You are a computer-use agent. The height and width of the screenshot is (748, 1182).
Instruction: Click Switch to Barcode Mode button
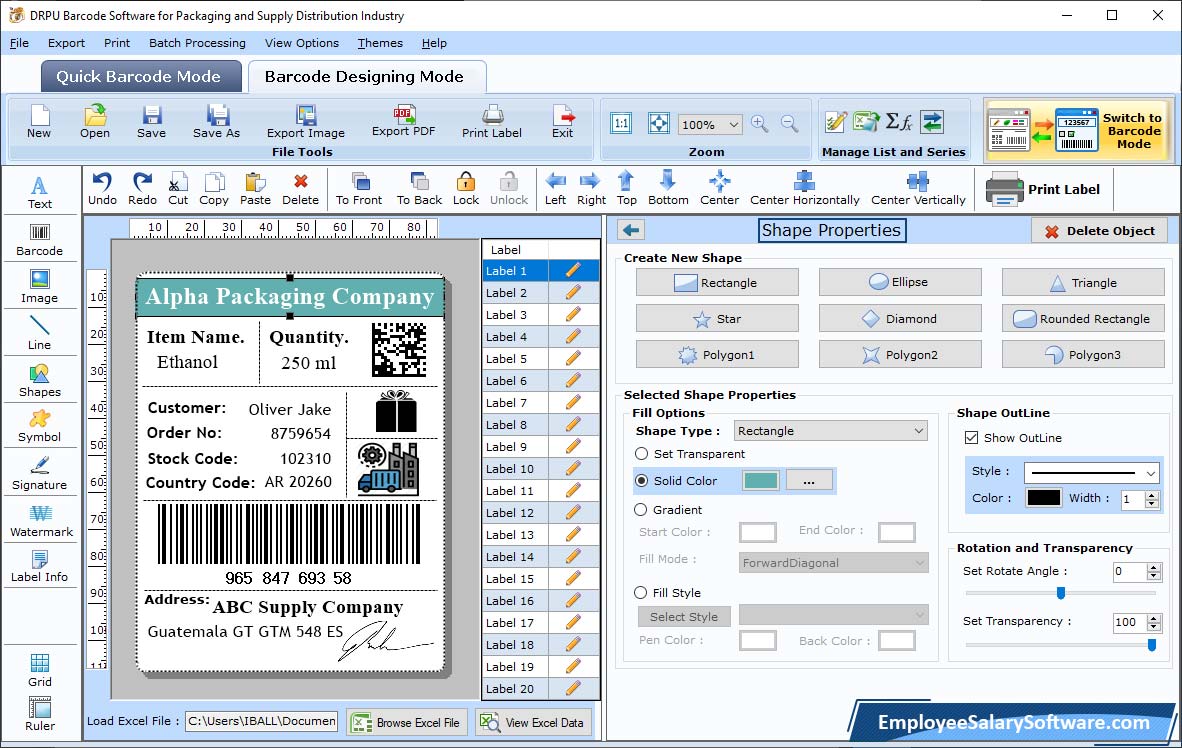pos(1078,130)
